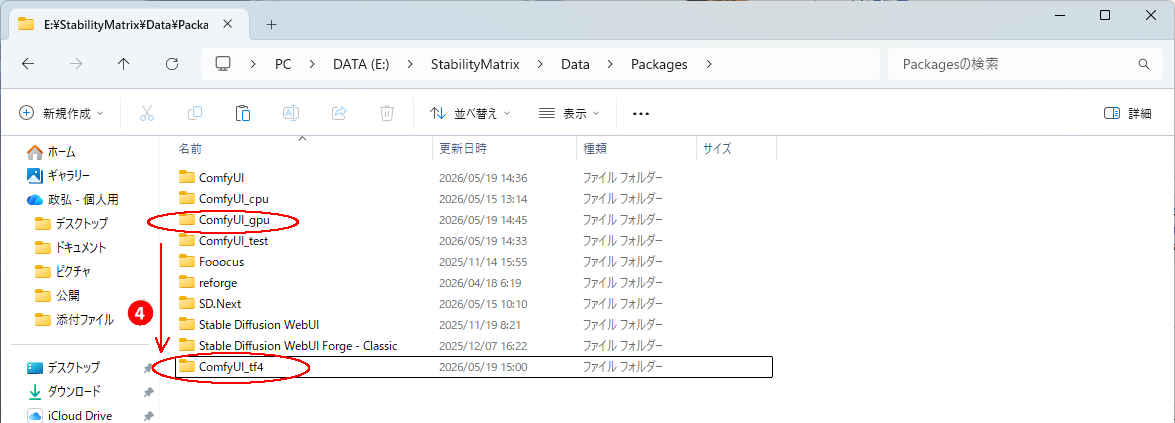Screen dimensions: 1175x423
Task: Refresh the Packages folder view
Action: click(x=172, y=64)
